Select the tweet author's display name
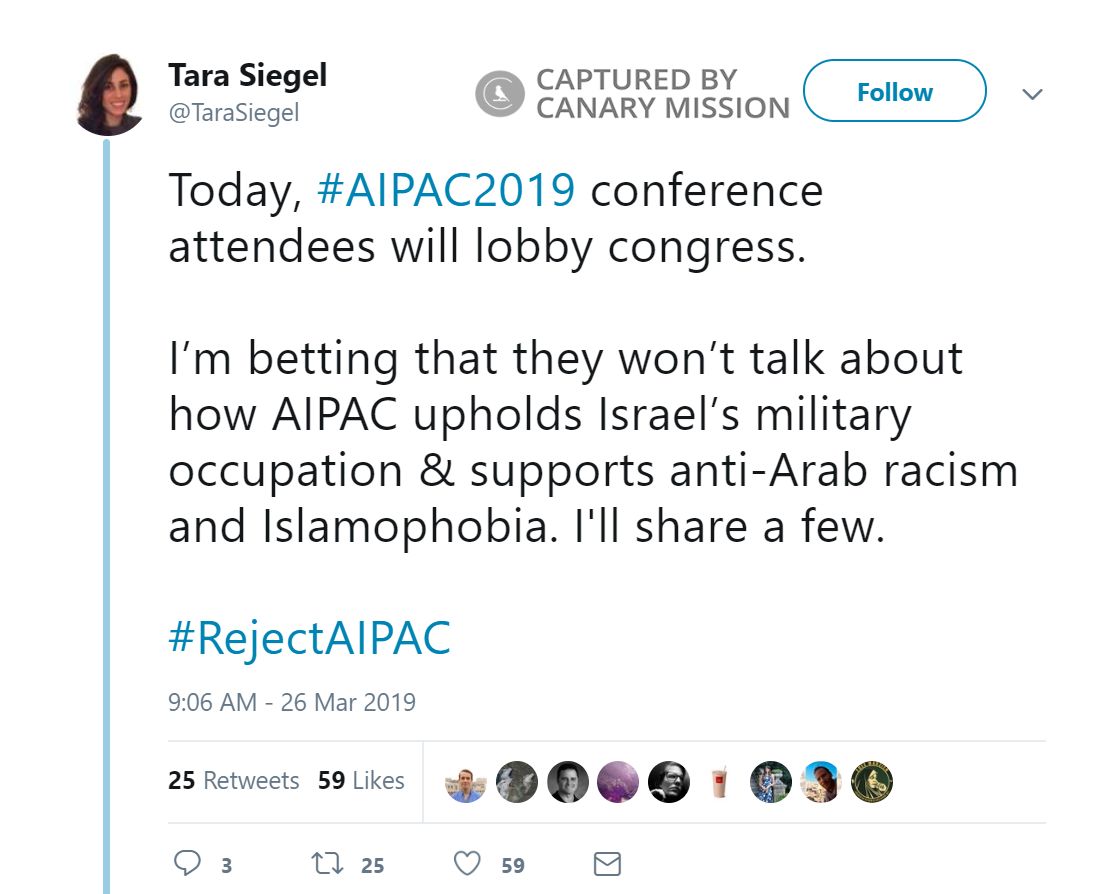 coord(247,75)
